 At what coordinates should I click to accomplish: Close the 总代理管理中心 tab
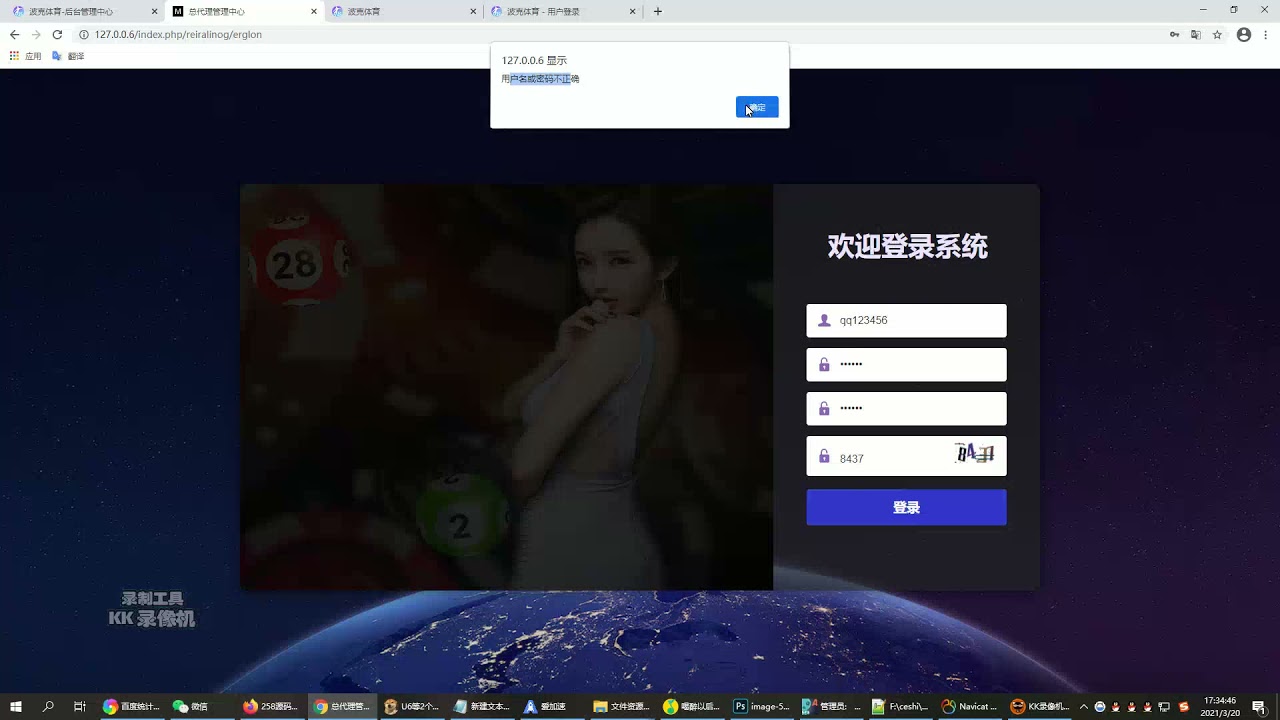tap(314, 12)
